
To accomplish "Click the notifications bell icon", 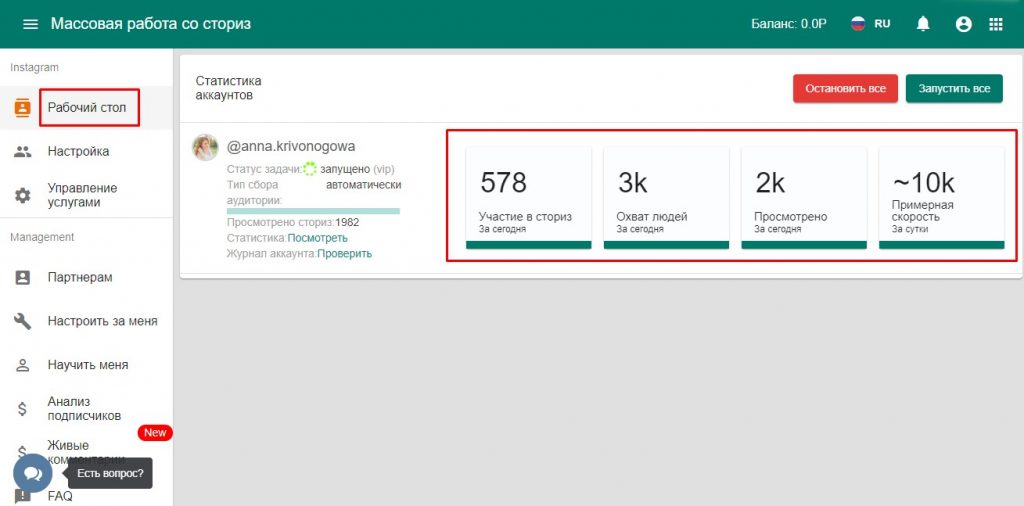I will coord(923,24).
